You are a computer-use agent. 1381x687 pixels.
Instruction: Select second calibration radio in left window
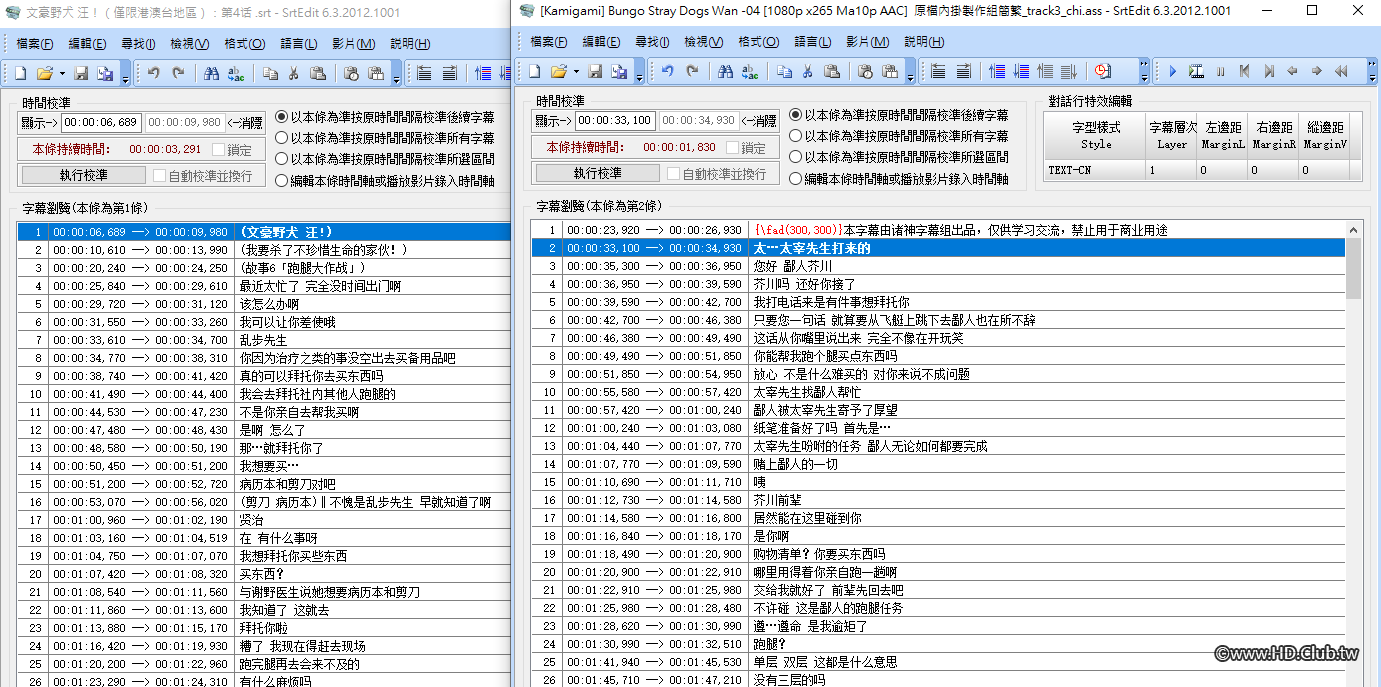(x=281, y=138)
